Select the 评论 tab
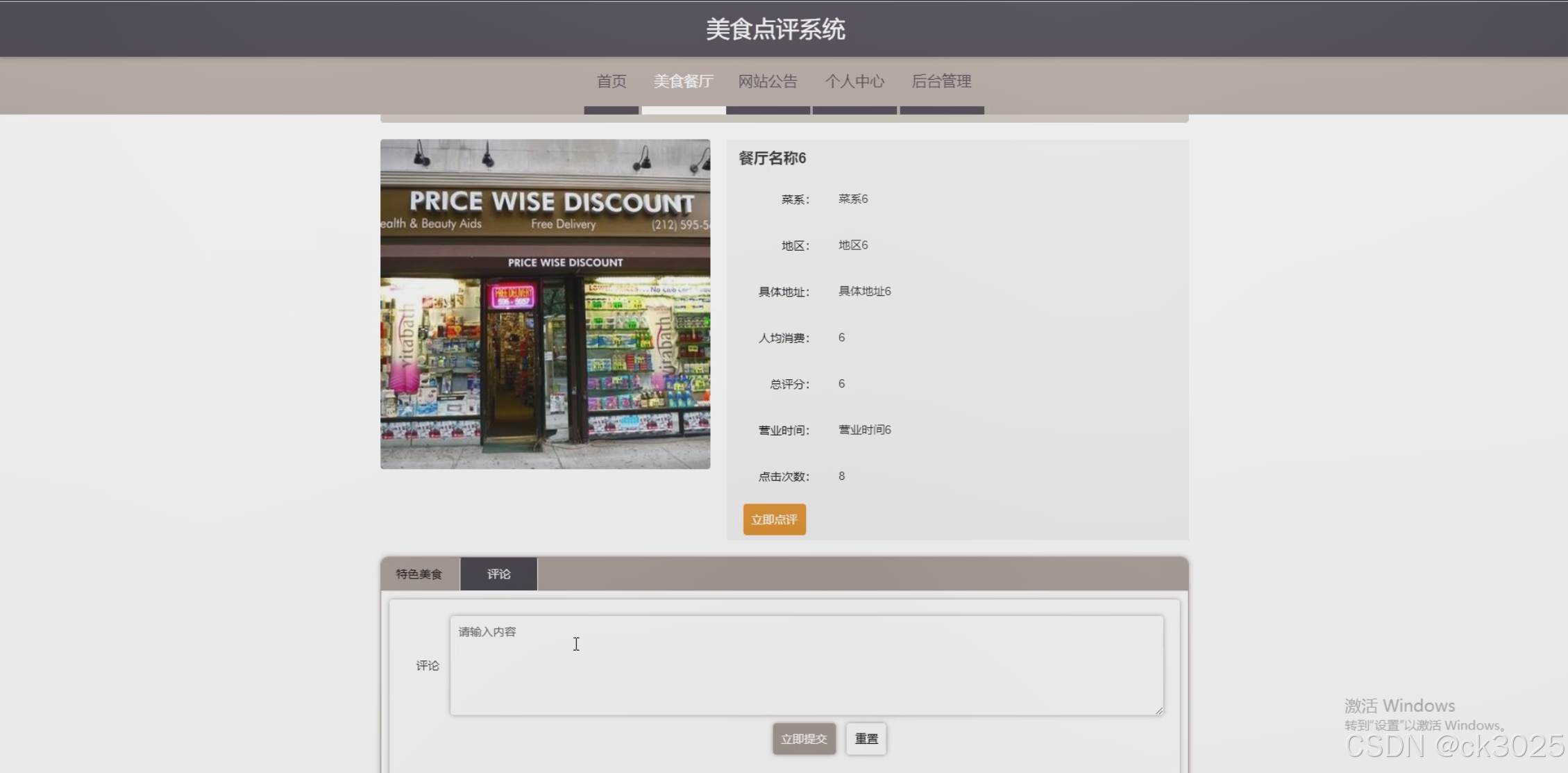Image resolution: width=1568 pixels, height=773 pixels. click(498, 574)
